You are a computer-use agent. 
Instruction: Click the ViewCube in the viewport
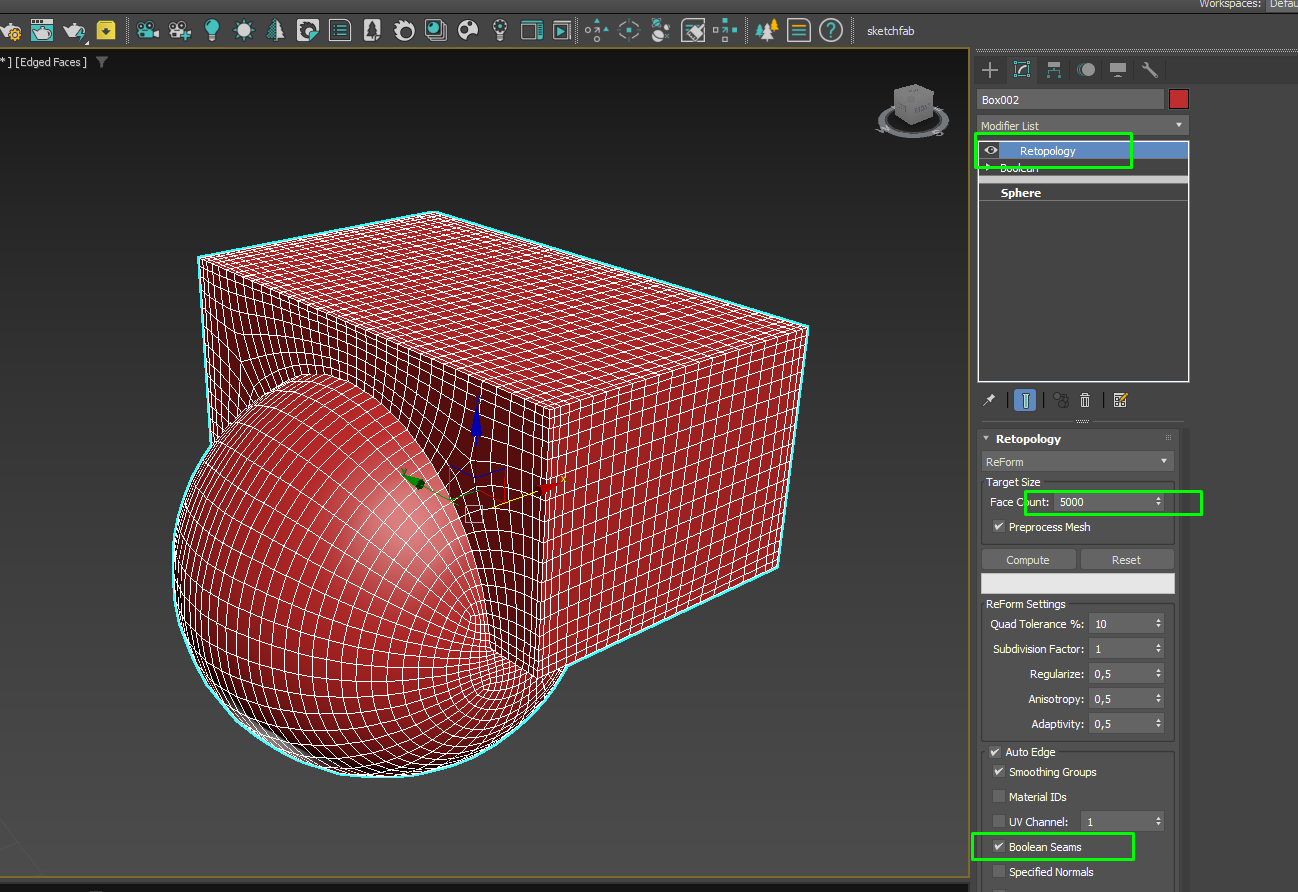point(913,104)
